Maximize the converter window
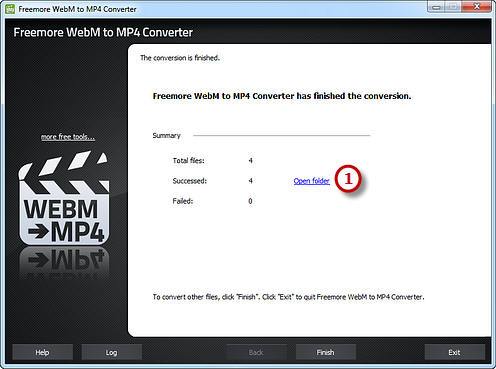The height and width of the screenshot is (369, 496). pyautogui.click(x=453, y=7)
